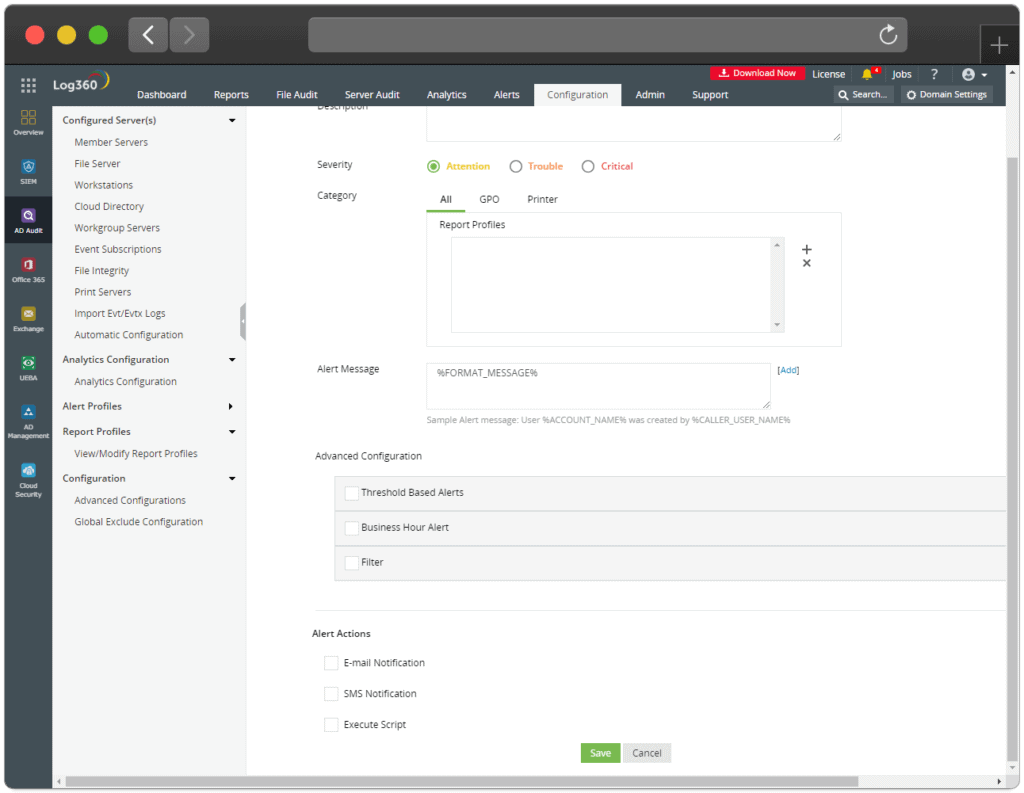Click the Alert Message text area
1024x793 pixels.
tap(598, 386)
